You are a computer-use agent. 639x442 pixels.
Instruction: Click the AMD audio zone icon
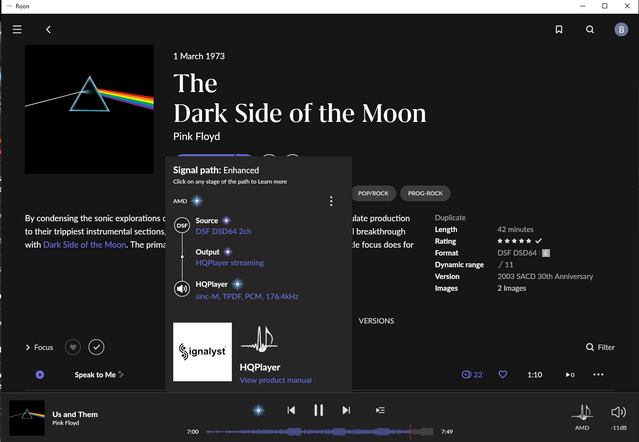click(581, 412)
